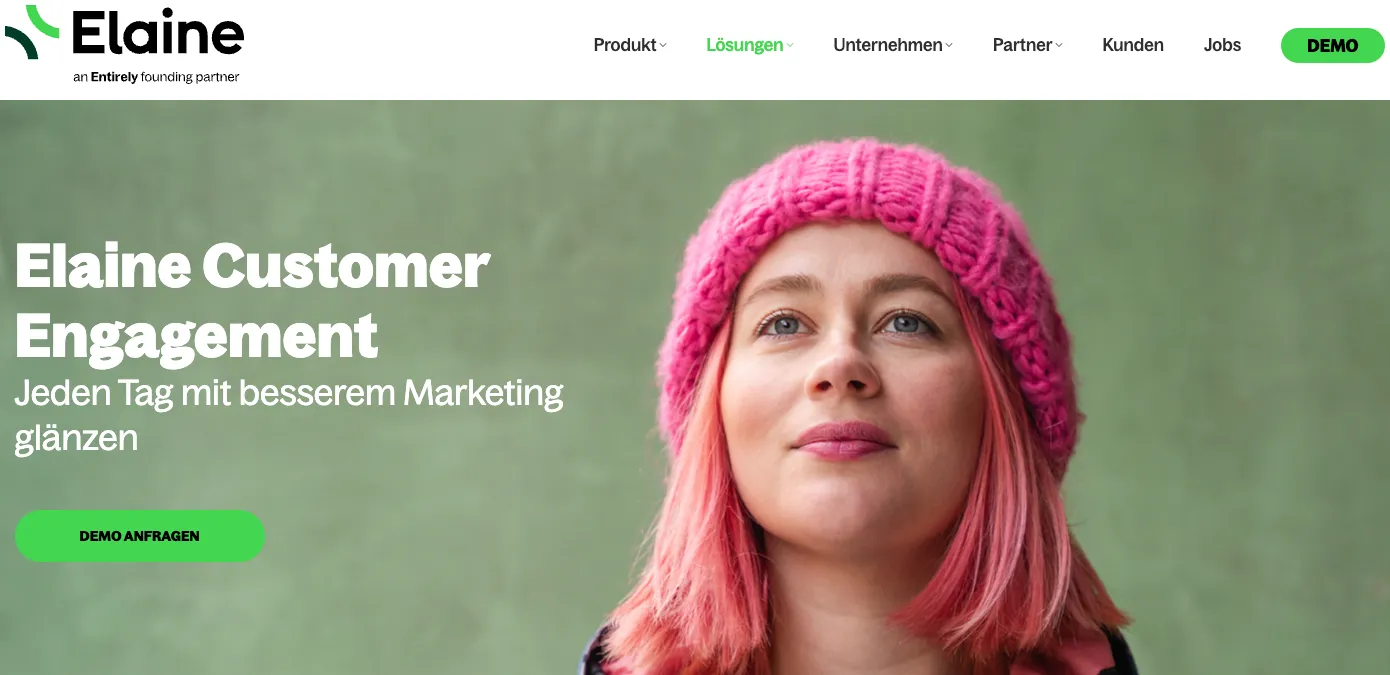Click the green Elaine logo icon
Viewport: 1390px width, 675px height.
(x=33, y=31)
